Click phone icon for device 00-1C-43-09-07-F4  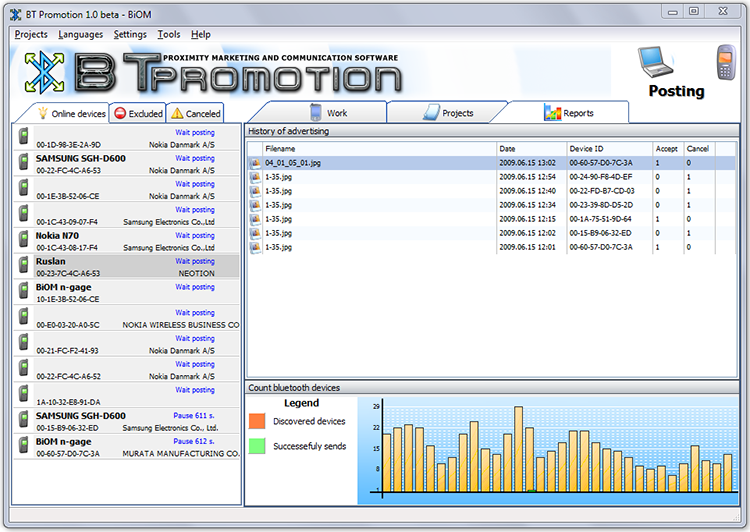coord(23,213)
